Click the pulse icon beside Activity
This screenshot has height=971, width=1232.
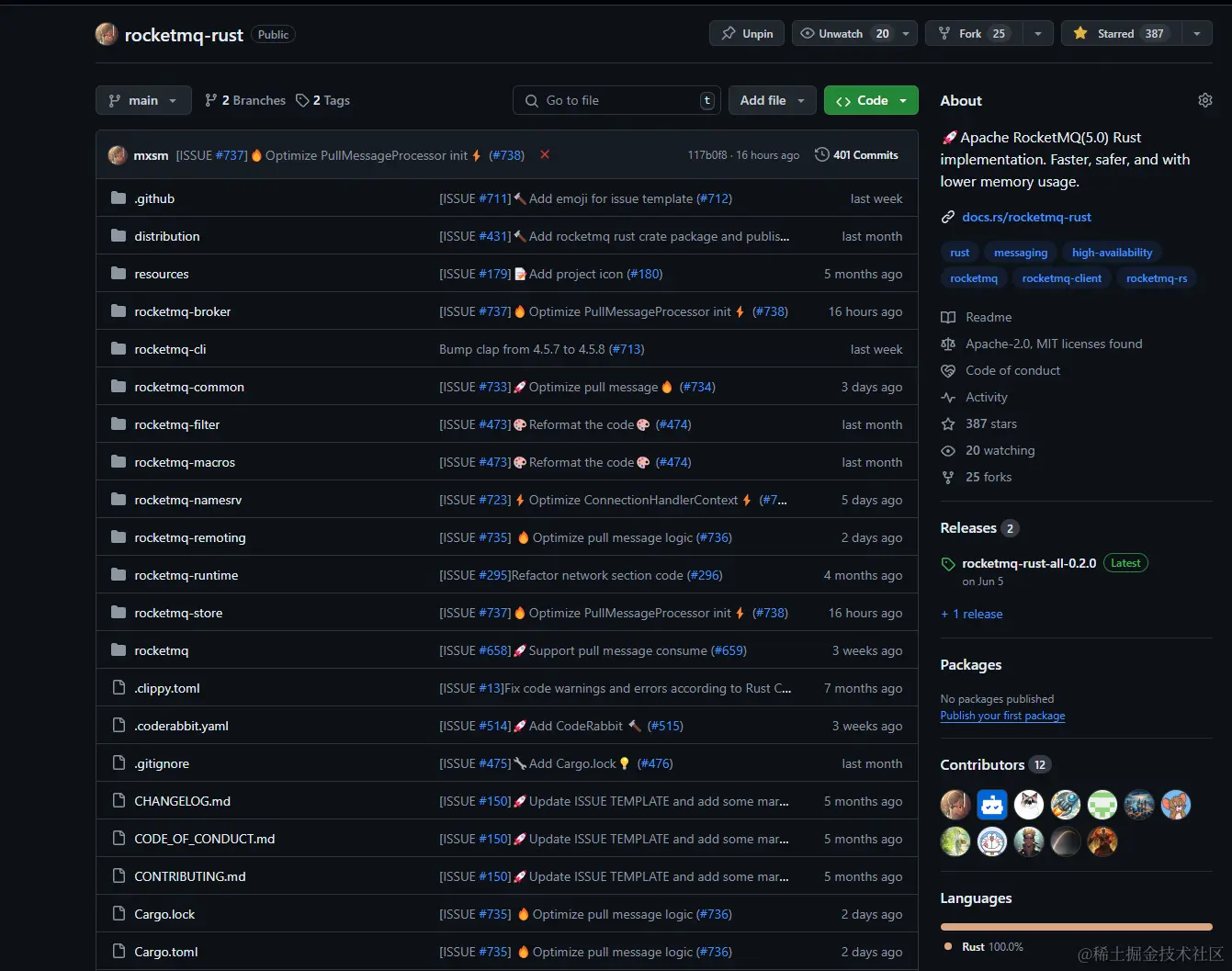(948, 397)
